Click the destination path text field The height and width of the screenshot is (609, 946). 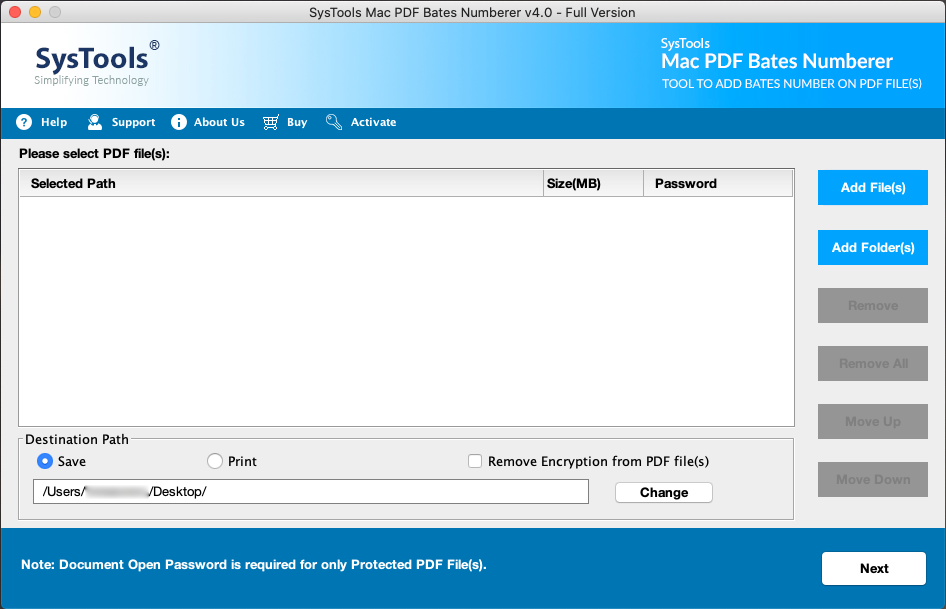[x=310, y=492]
